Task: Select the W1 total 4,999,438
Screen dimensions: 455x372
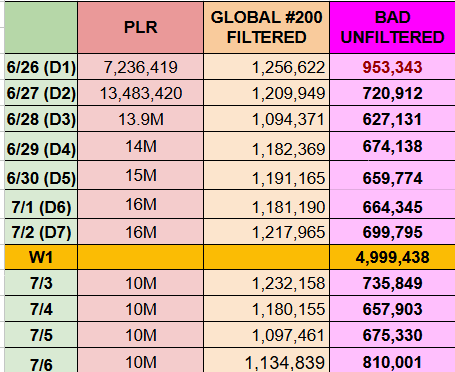Action: pyautogui.click(x=392, y=257)
